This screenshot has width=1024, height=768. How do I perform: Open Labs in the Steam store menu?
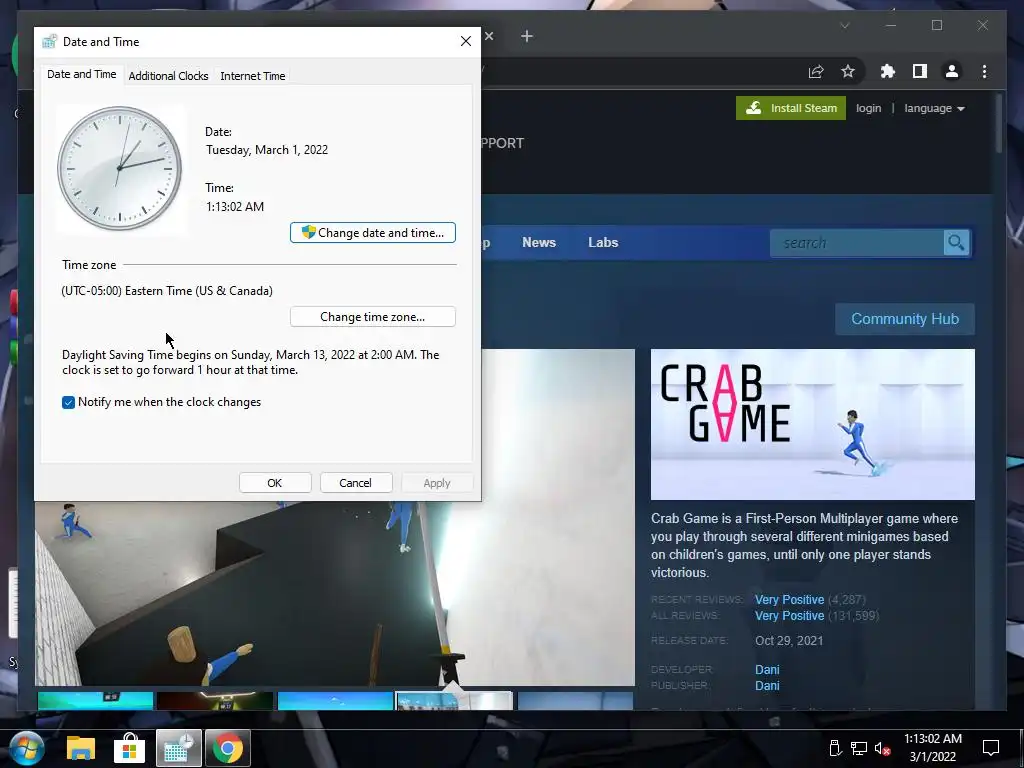point(603,242)
